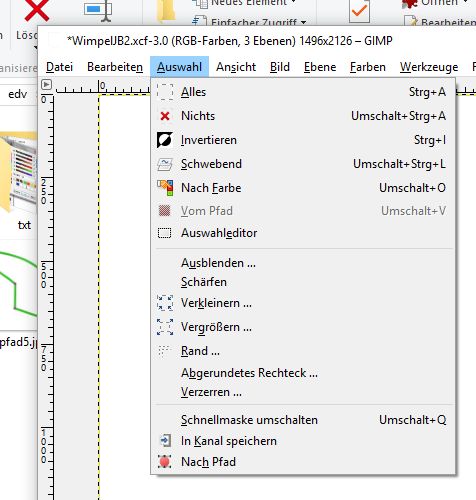Click the edv item in Explorer
476x500 pixels.
coord(18,94)
